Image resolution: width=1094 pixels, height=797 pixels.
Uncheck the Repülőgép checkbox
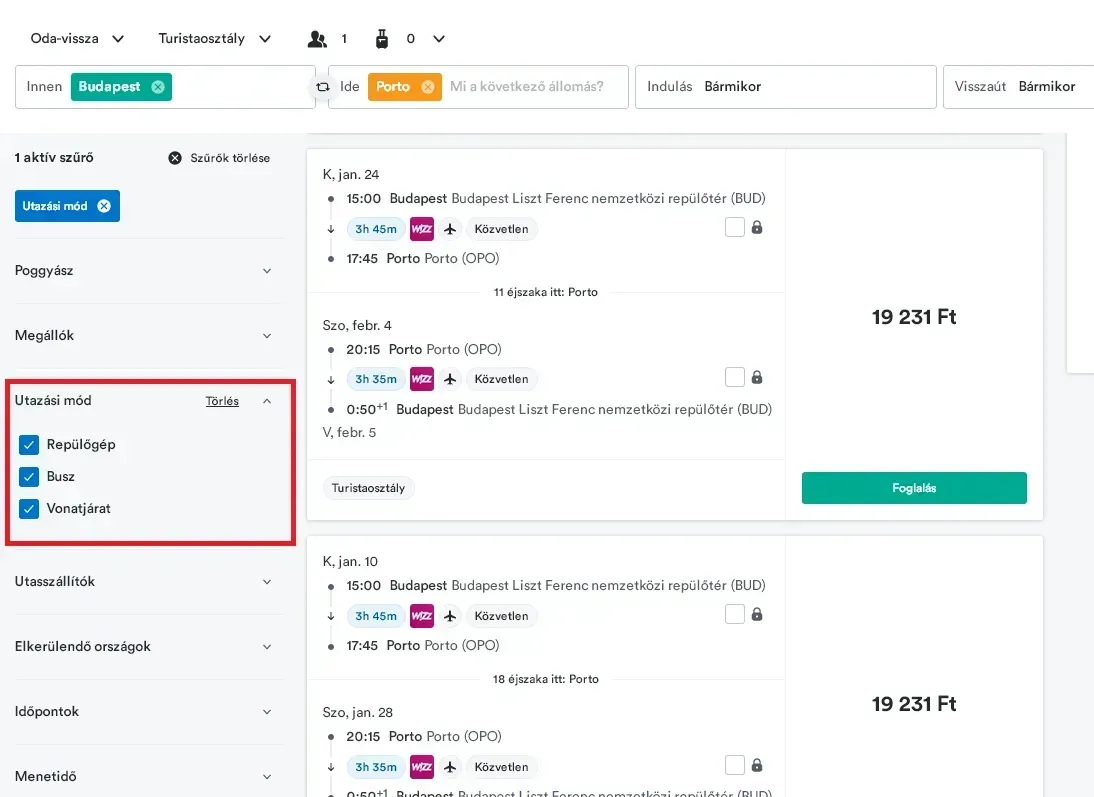tap(29, 445)
